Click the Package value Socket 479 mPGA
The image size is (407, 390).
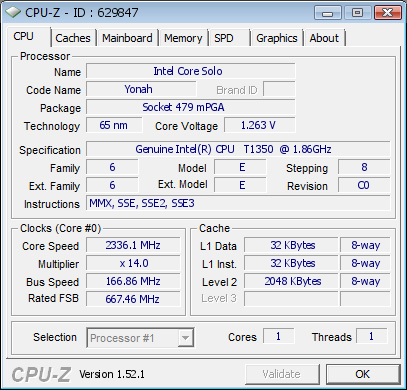(191, 107)
